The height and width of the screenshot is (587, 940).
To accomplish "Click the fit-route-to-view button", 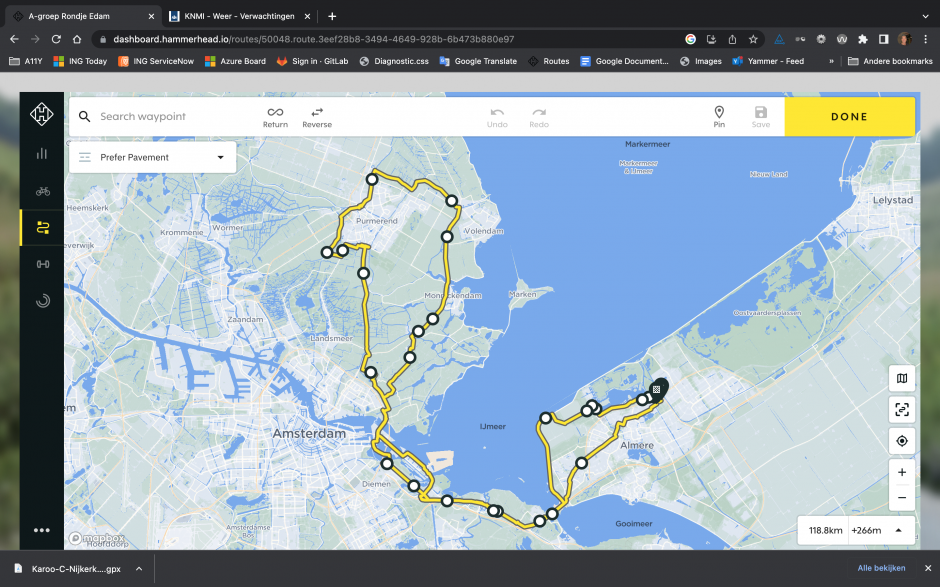I will (902, 410).
